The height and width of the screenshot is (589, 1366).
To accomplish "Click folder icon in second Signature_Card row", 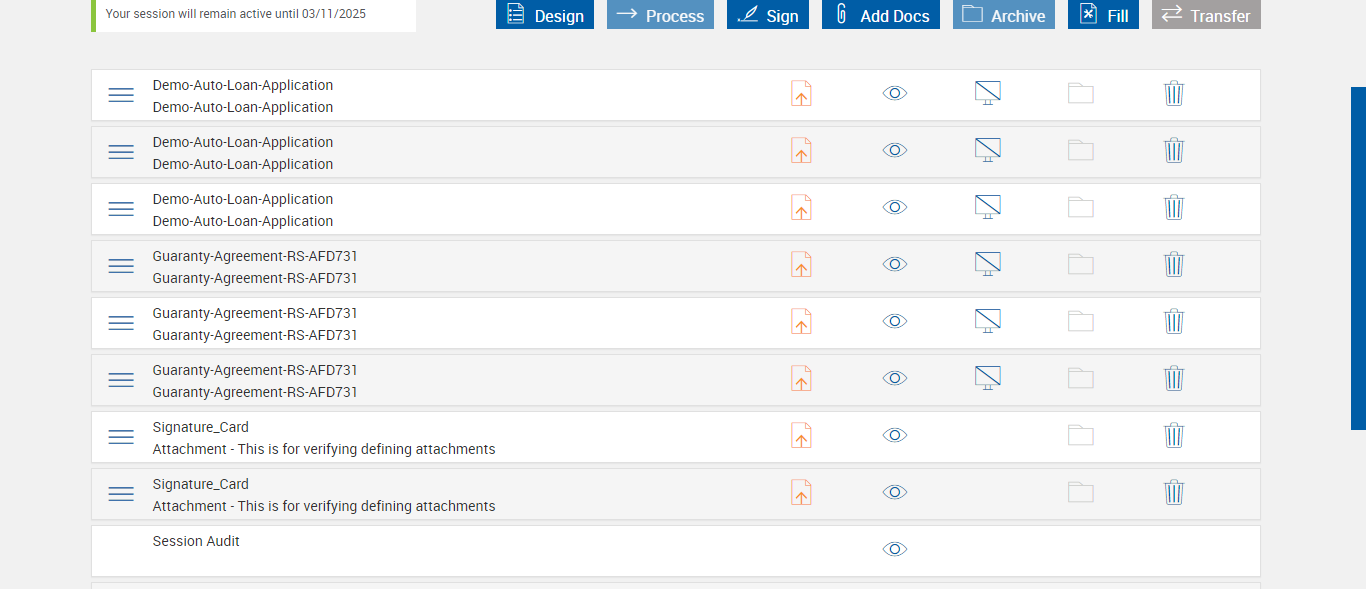I will click(1081, 492).
